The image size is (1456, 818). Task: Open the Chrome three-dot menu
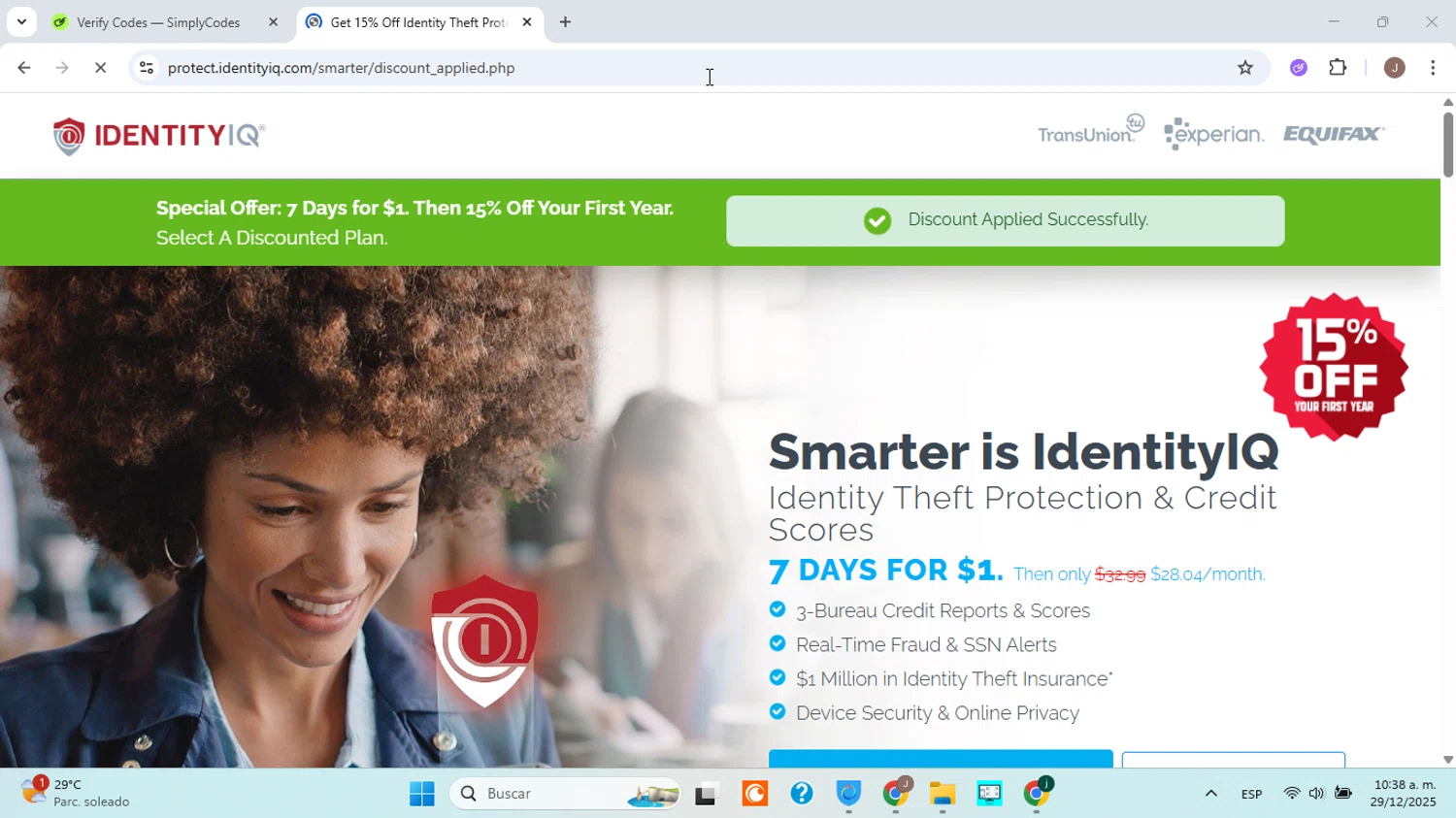click(1433, 68)
